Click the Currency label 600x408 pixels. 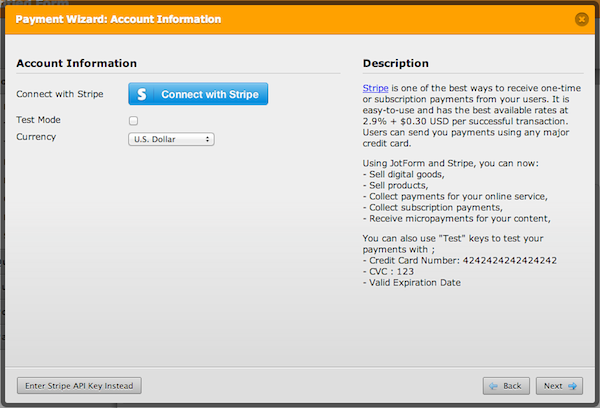(x=36, y=137)
